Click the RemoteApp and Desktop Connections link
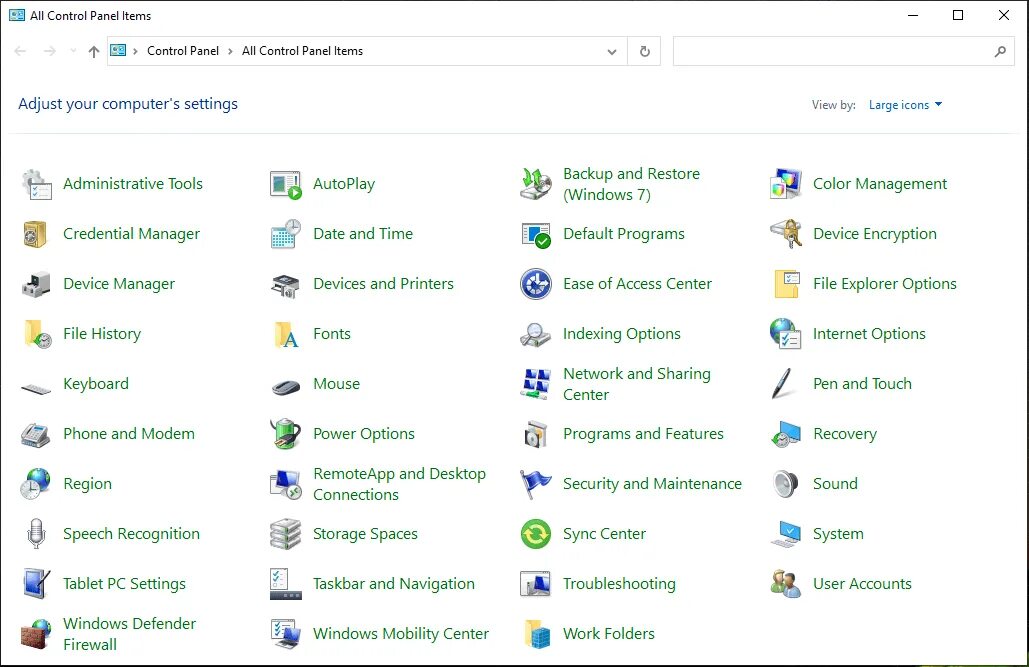The image size is (1029, 667). click(399, 484)
